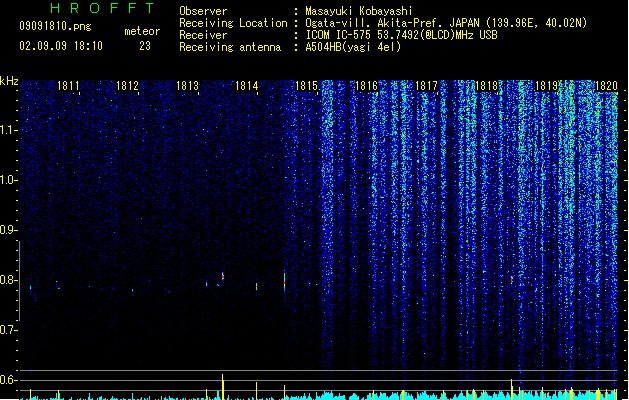The image size is (629, 400).
Task: Click the 1818 time marker
Action: click(486, 86)
